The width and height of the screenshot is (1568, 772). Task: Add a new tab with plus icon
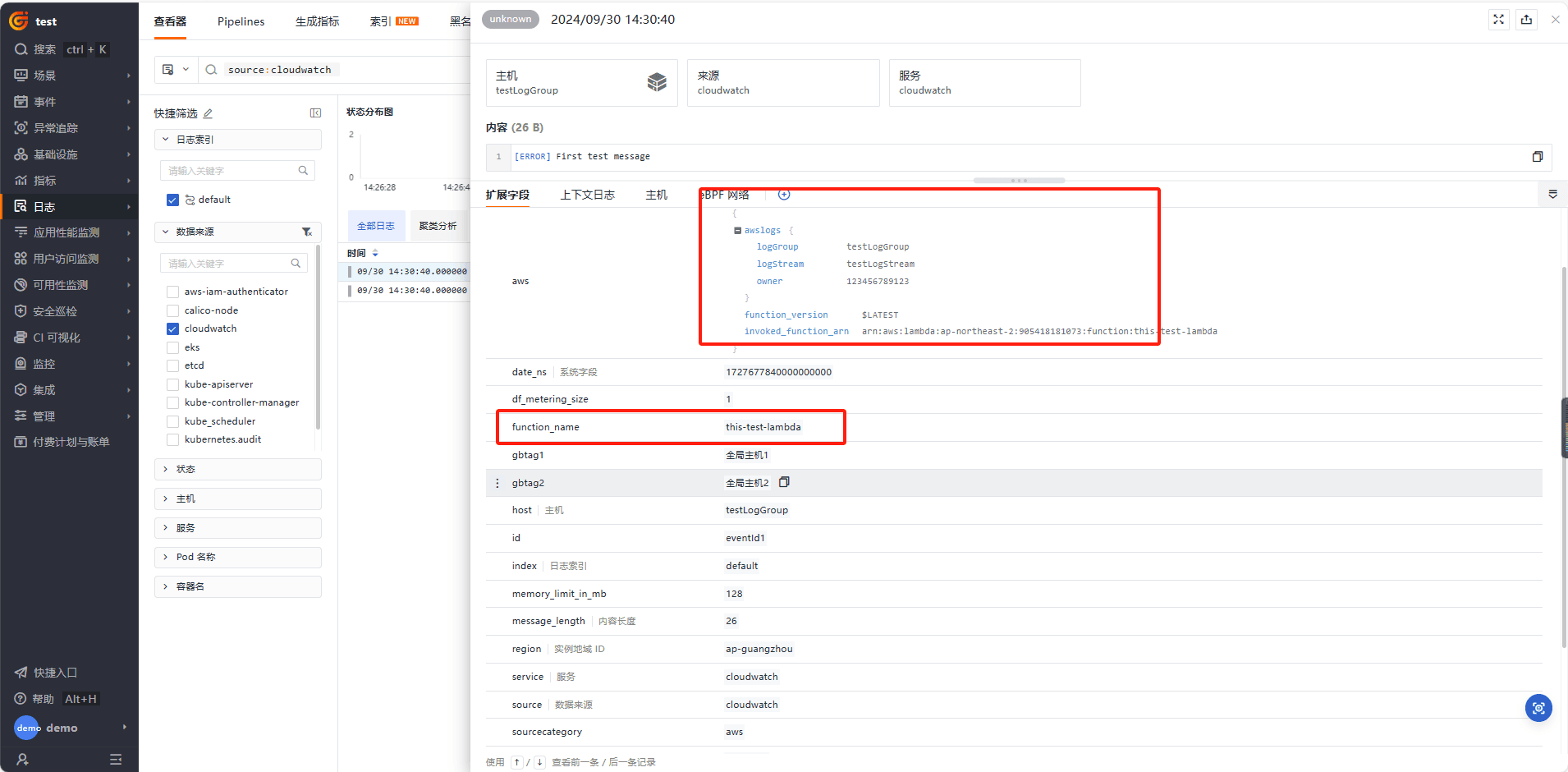784,195
